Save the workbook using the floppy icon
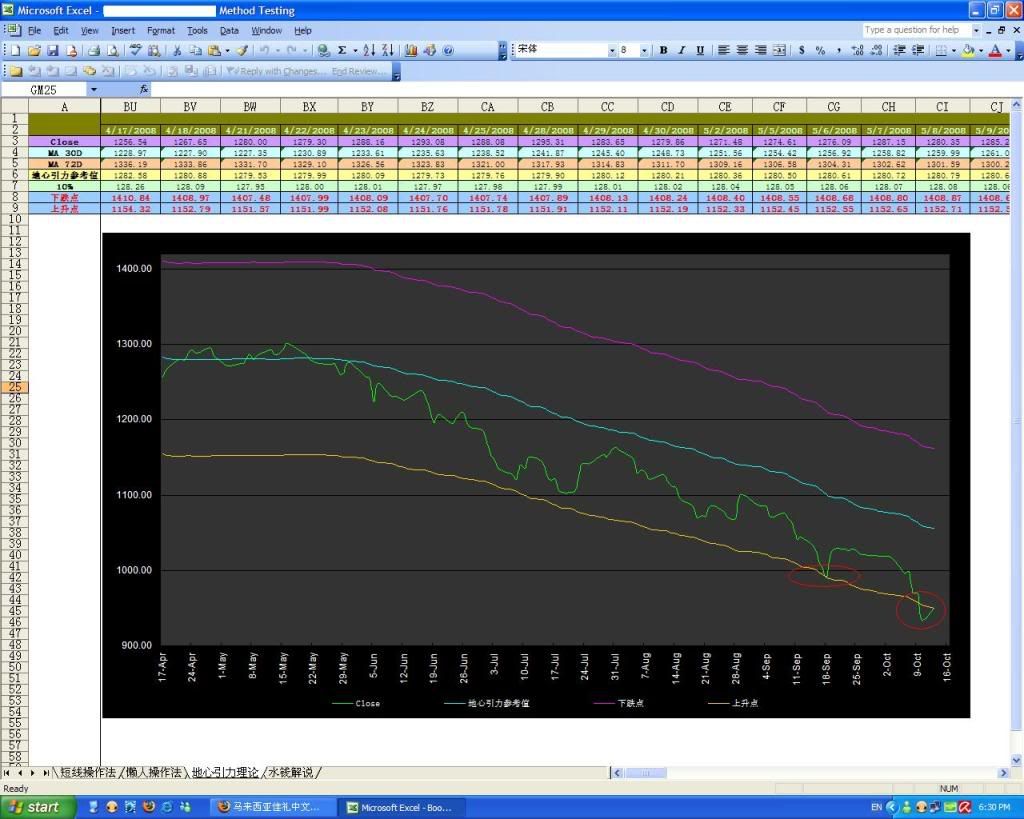The height and width of the screenshot is (819, 1024). (53, 50)
